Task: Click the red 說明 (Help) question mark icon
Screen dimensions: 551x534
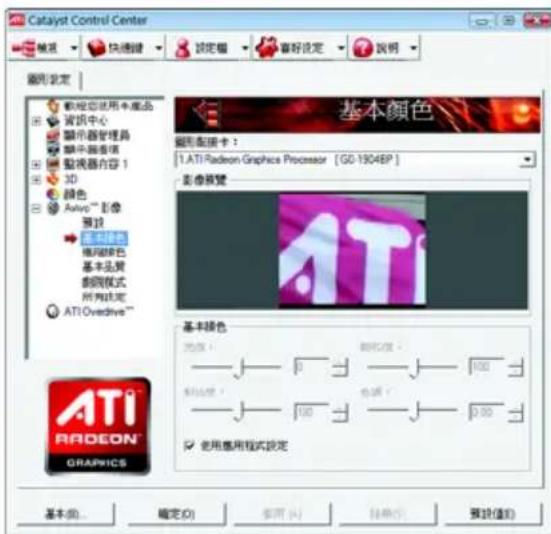Action: point(362,48)
